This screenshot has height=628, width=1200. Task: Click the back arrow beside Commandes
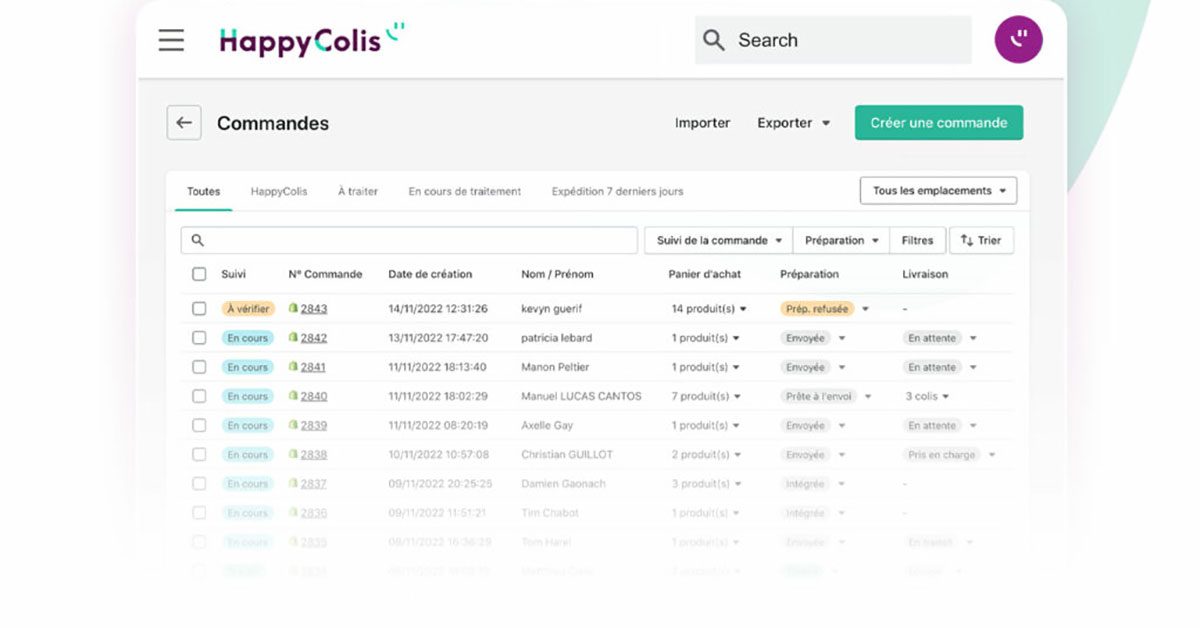[184, 123]
